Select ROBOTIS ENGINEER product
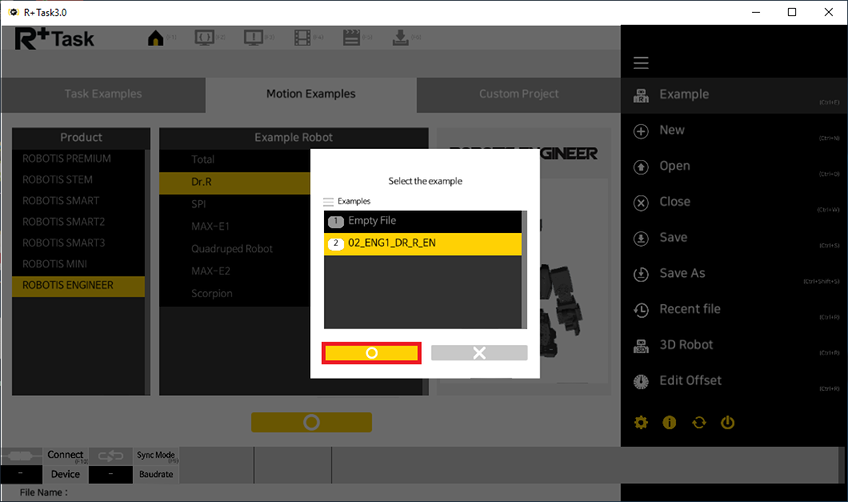The height and width of the screenshot is (502, 848). [78, 286]
